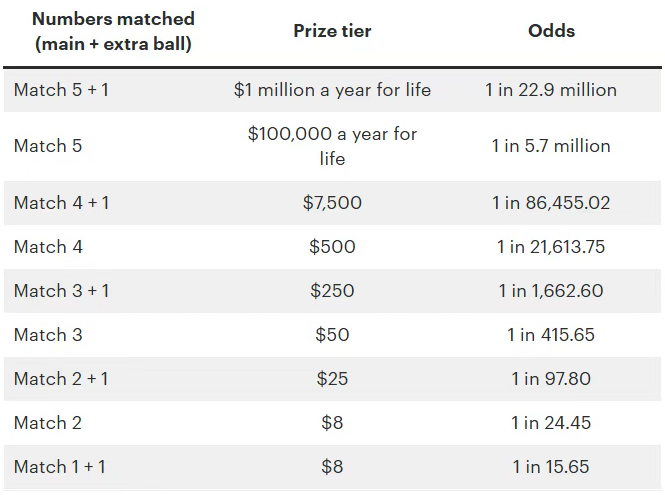This screenshot has width=665, height=495.
Task: Select the $7,500 prize cell
Action: point(332,203)
